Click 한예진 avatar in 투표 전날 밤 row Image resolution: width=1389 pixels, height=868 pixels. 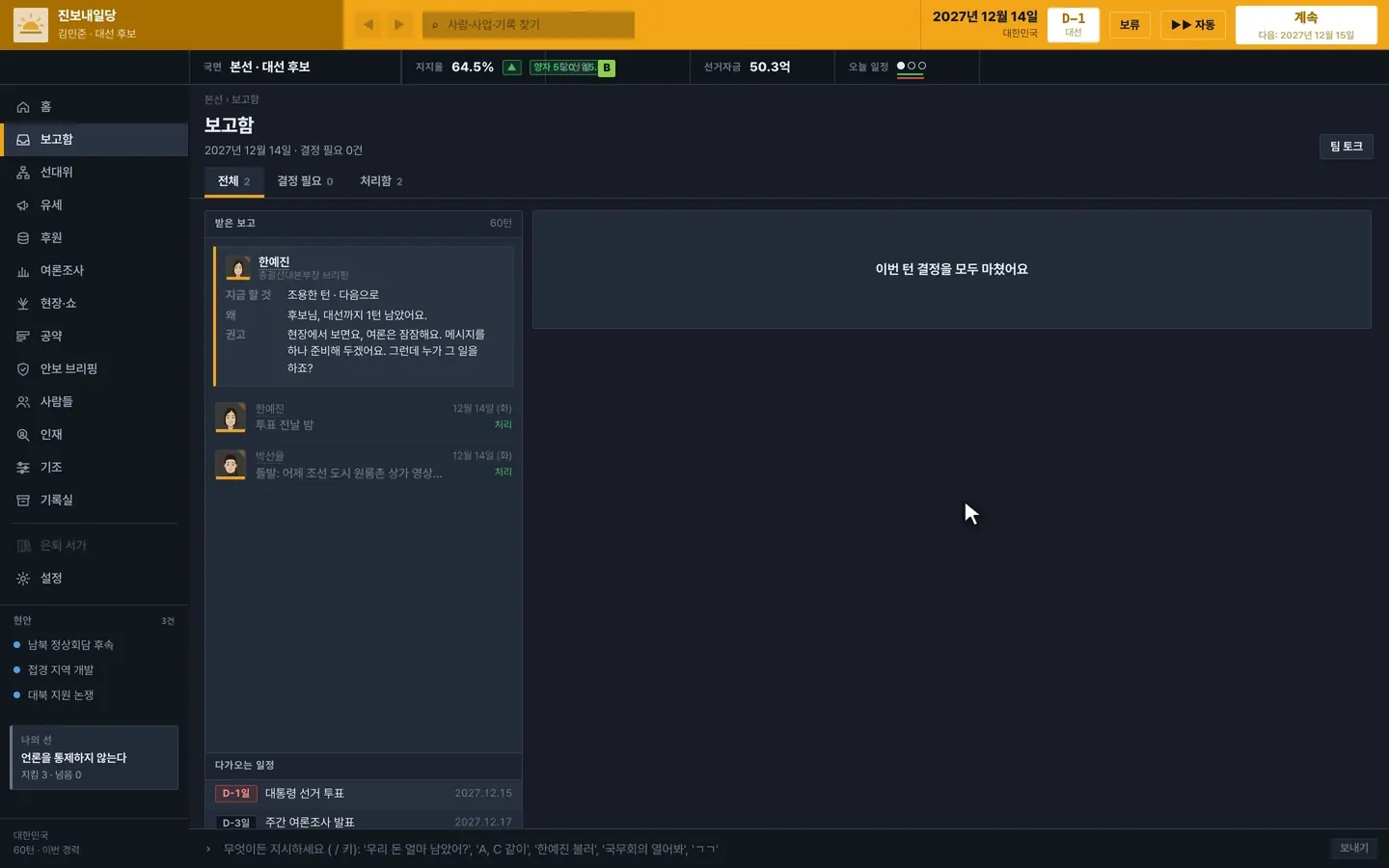pyautogui.click(x=230, y=418)
